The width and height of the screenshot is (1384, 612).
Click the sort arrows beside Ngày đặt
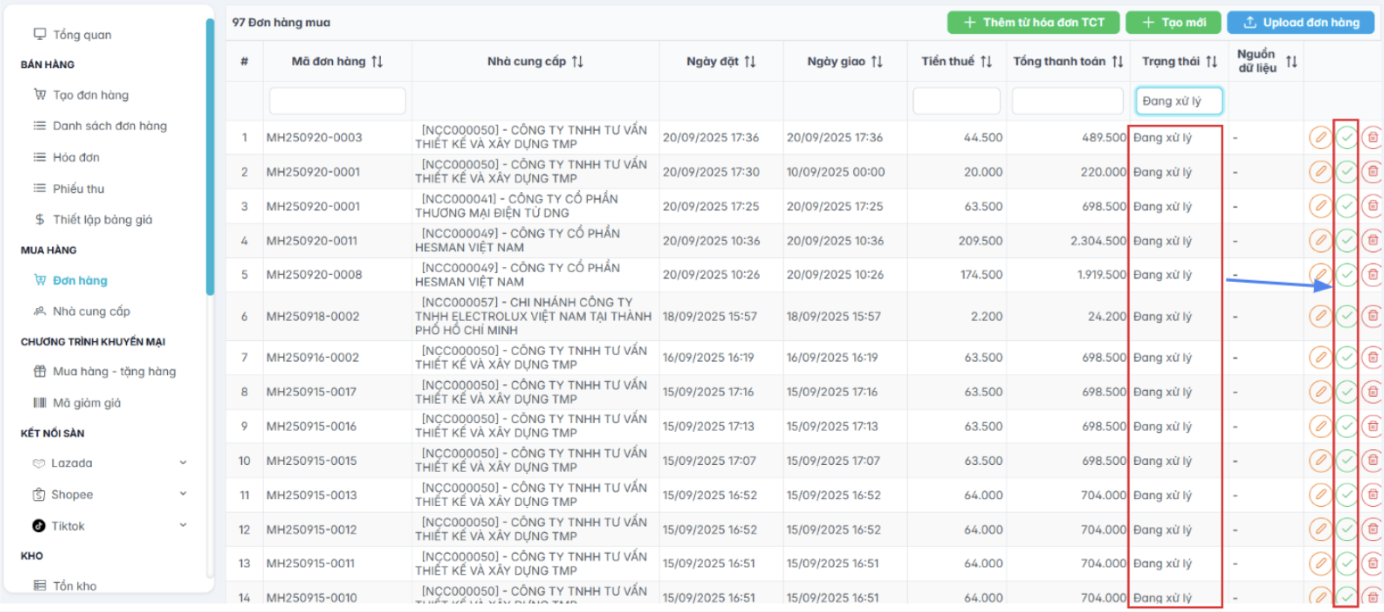pyautogui.click(x=750, y=62)
